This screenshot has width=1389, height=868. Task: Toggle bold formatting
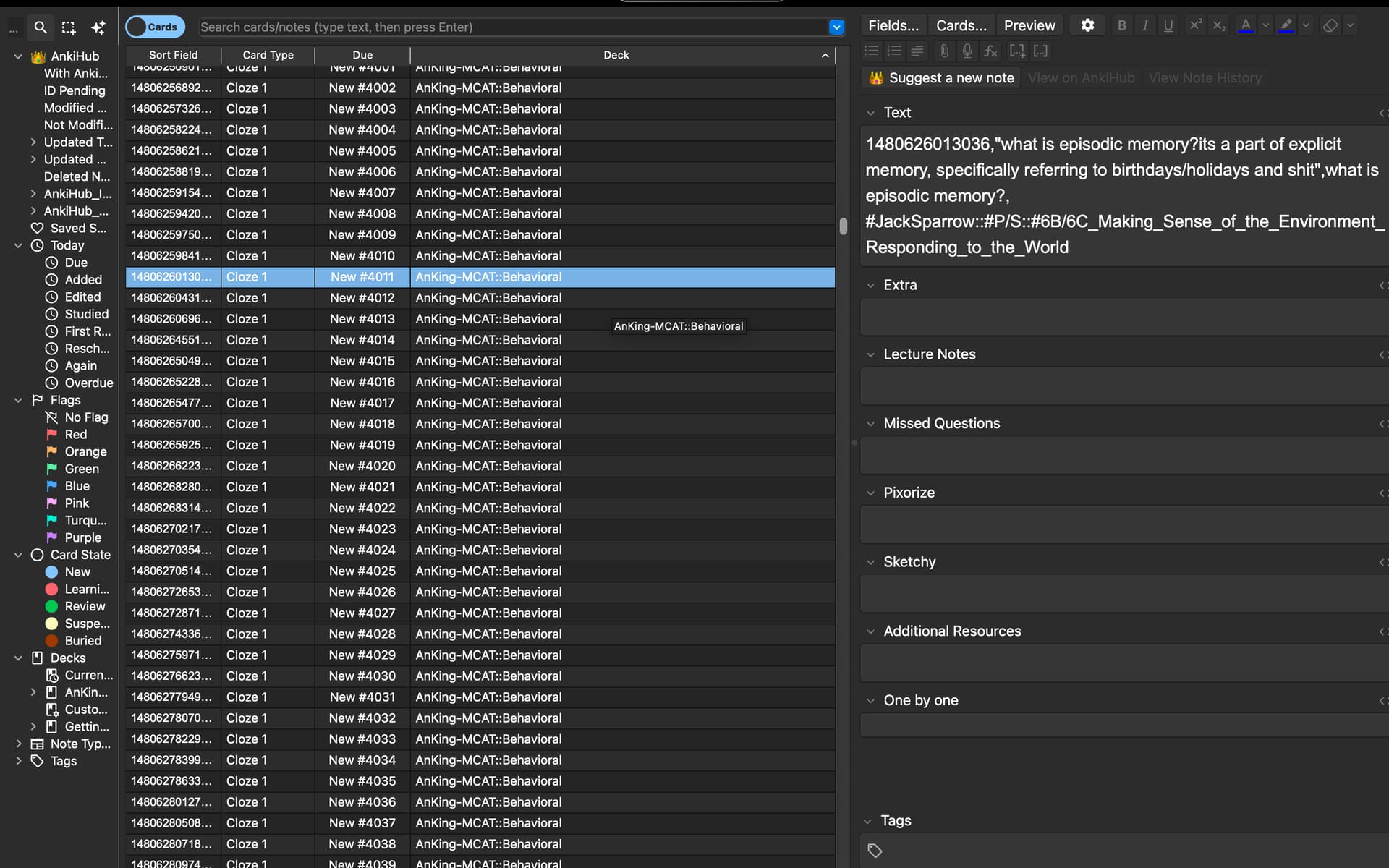tap(1121, 25)
